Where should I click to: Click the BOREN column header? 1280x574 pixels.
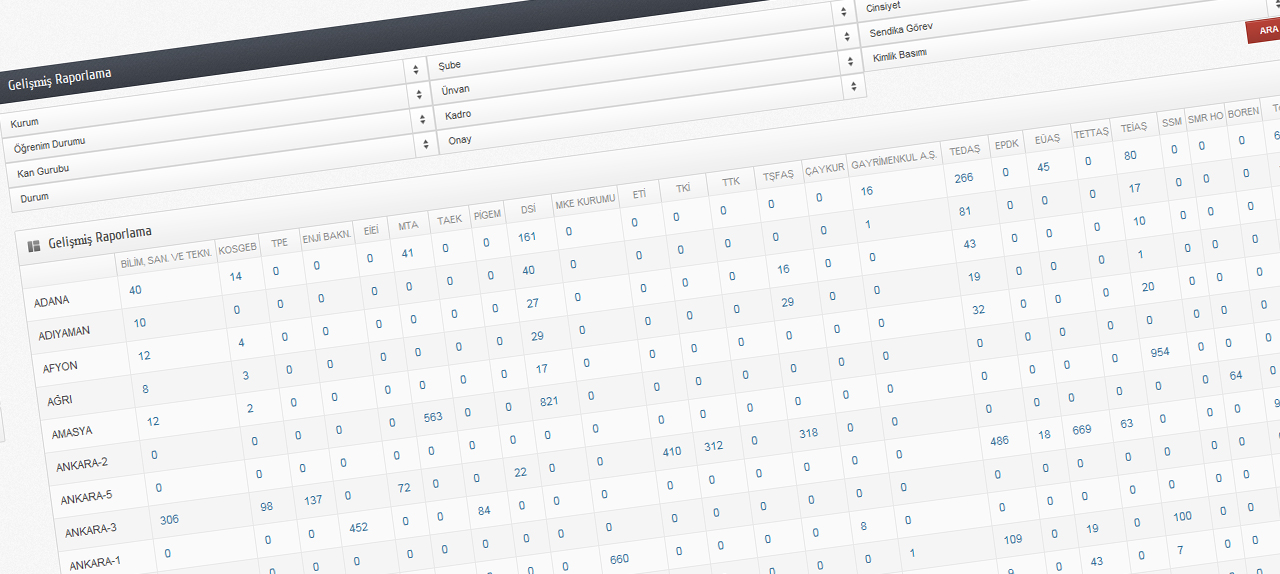(1243, 112)
